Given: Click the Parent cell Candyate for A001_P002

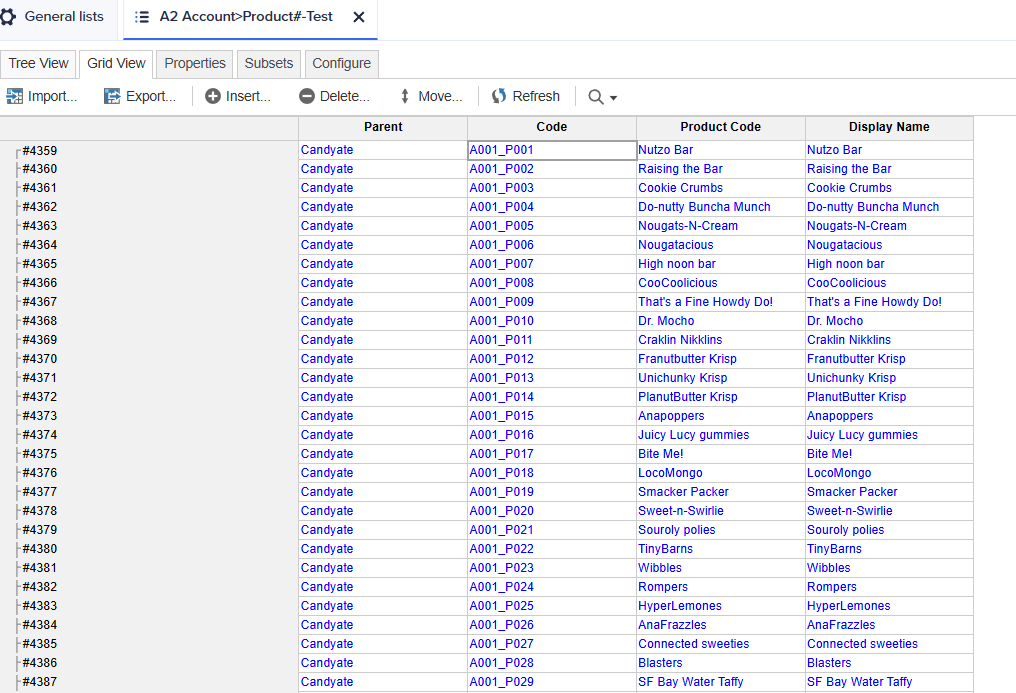Looking at the screenshot, I should point(383,169).
